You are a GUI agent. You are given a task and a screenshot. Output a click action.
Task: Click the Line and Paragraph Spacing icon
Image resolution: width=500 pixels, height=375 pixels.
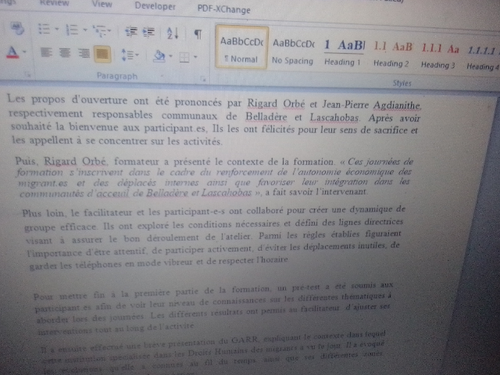coord(127,55)
